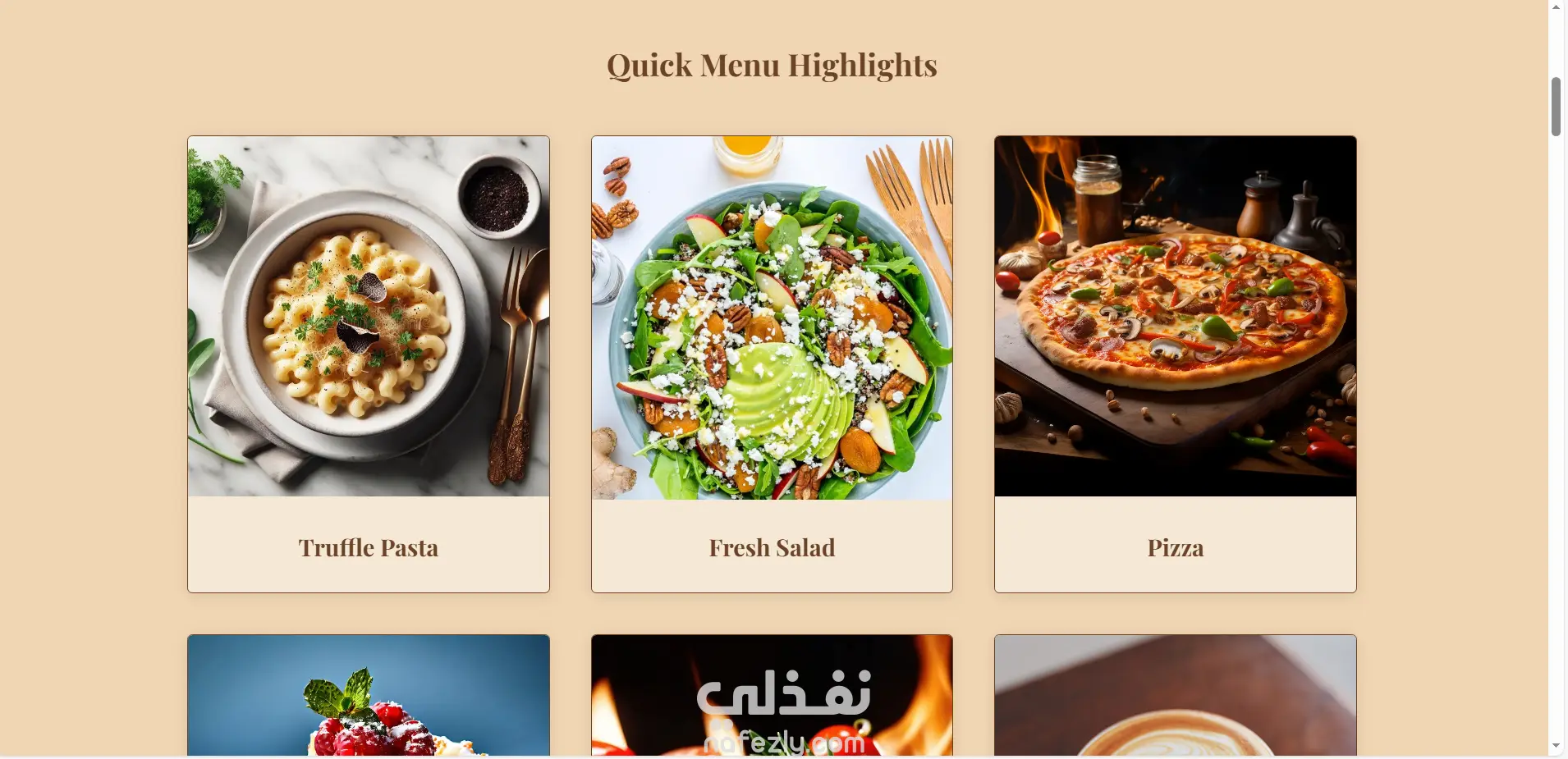Click the scrollbar up arrow
This screenshot has width=1568, height=759.
(1556, 7)
